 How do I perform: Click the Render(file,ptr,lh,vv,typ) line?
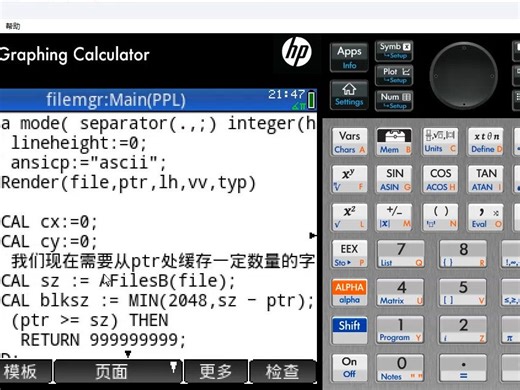[128, 183]
